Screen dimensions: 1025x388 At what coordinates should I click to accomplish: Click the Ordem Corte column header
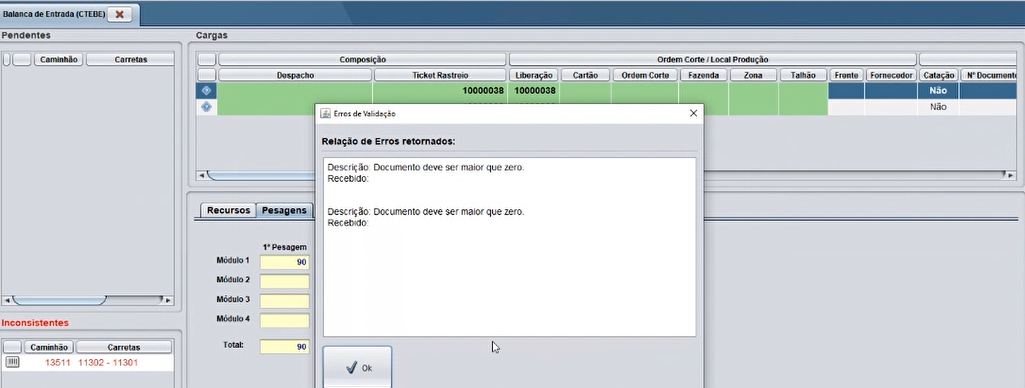tap(645, 75)
